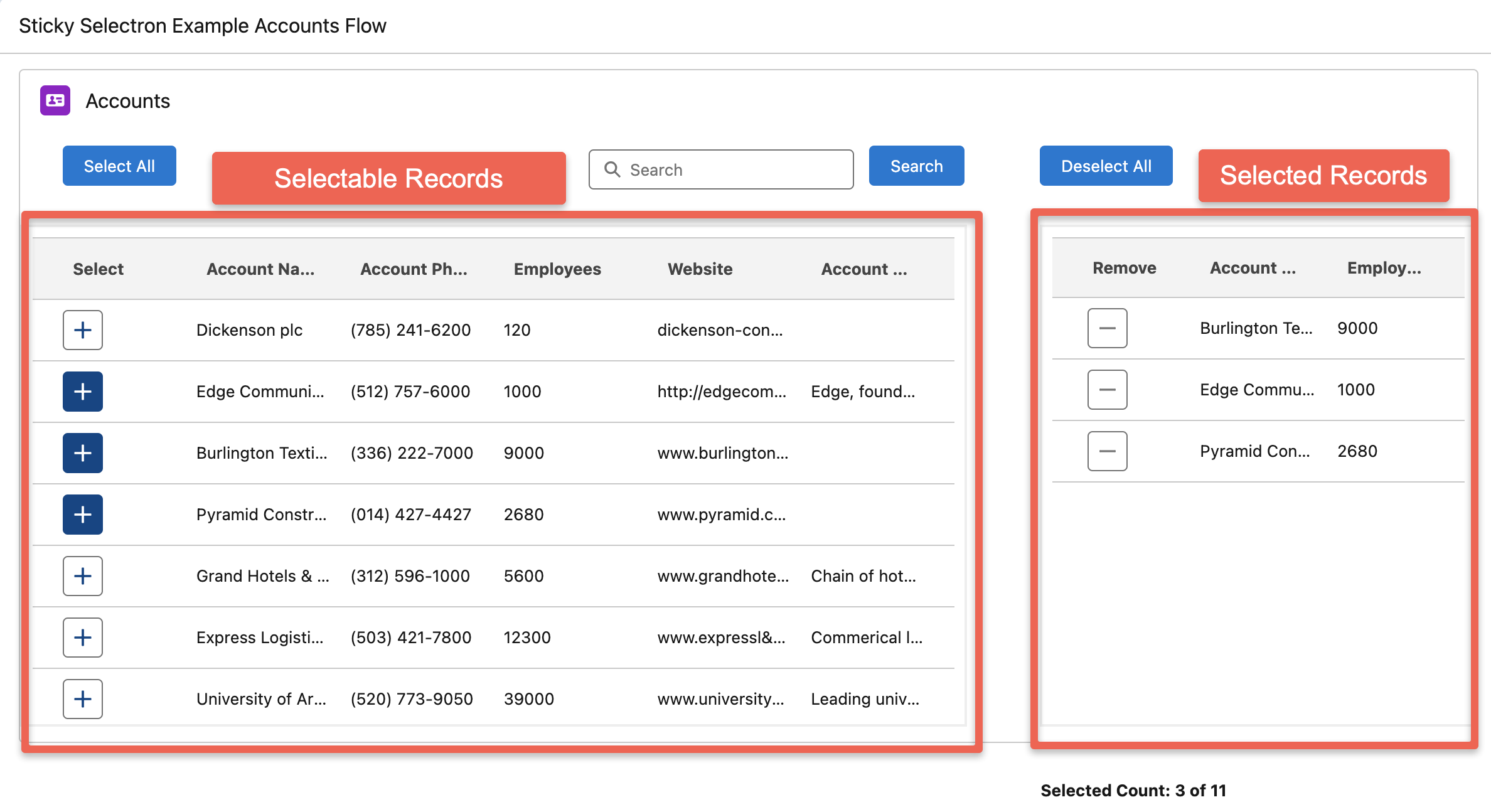The image size is (1491, 812).
Task: Remove Pyramid Construction using minus icon
Action: pyautogui.click(x=1108, y=451)
